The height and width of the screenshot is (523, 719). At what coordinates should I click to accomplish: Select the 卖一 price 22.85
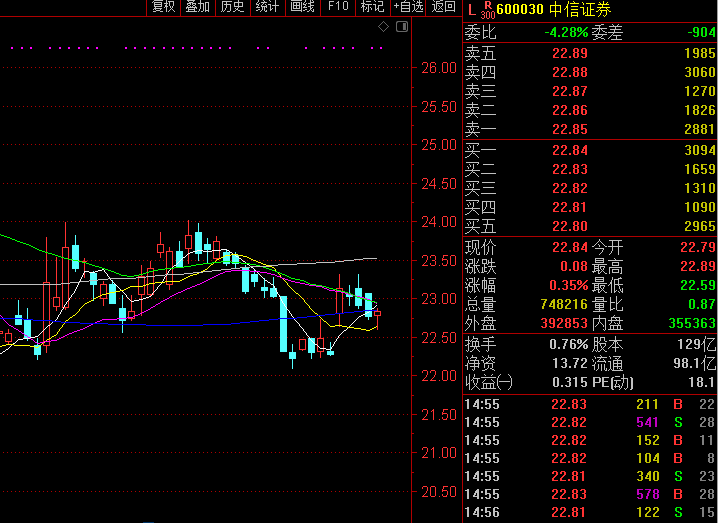coord(570,129)
